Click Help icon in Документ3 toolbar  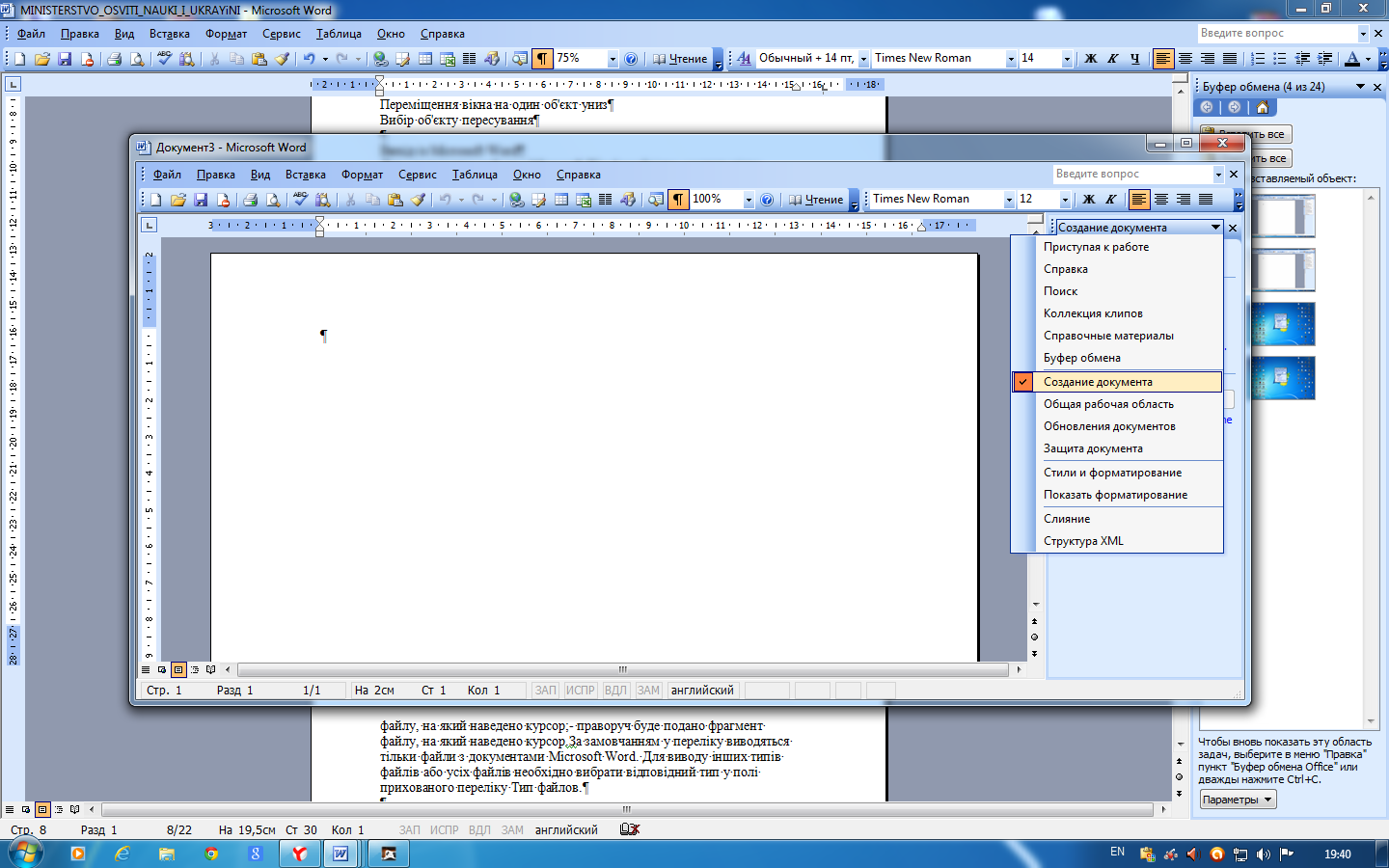click(767, 200)
